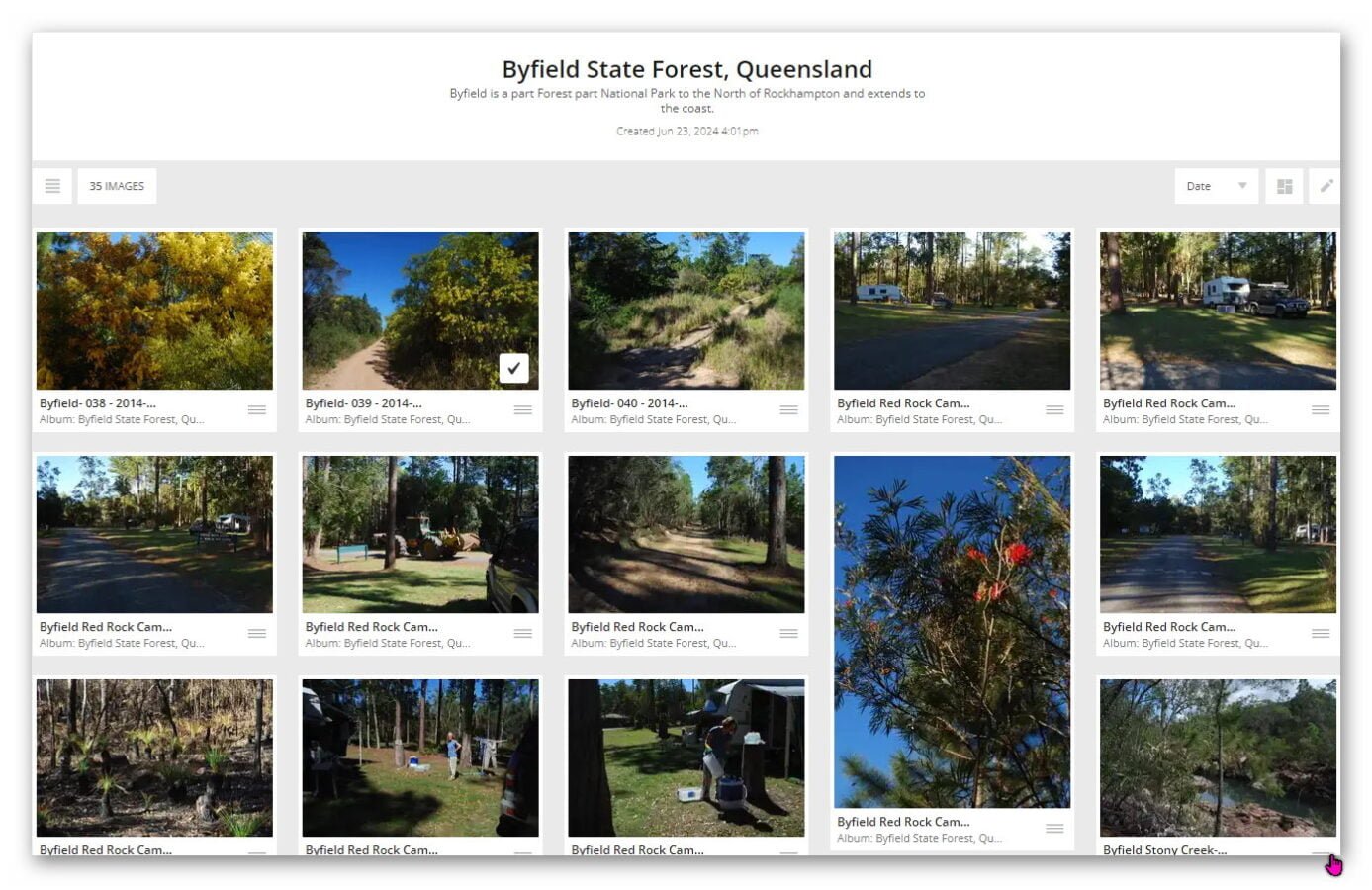Open the tall red grevillea flower photo
The width and height of the screenshot is (1372, 890).
point(952,631)
